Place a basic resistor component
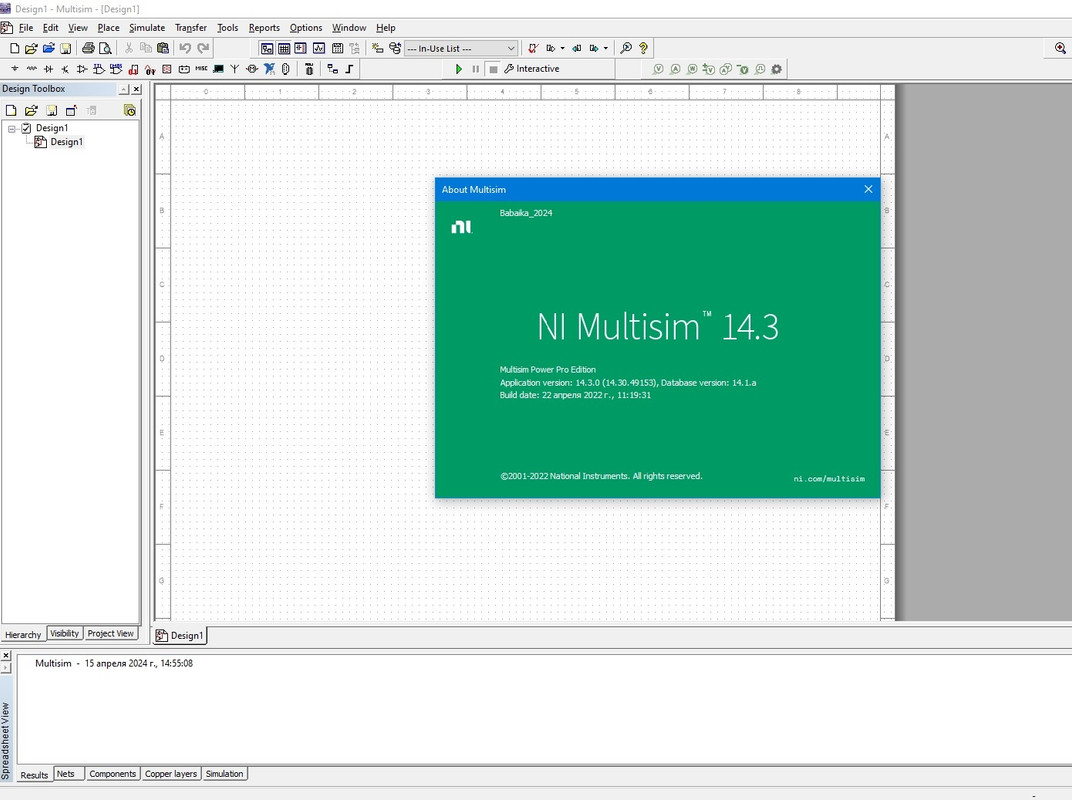The height and width of the screenshot is (800, 1072). 31,69
